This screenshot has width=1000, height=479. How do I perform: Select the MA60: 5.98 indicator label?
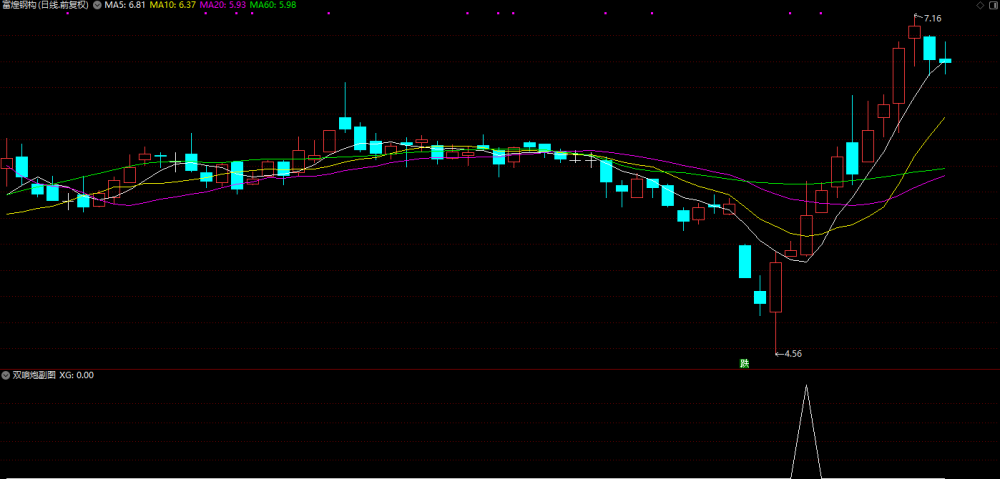coord(272,5)
